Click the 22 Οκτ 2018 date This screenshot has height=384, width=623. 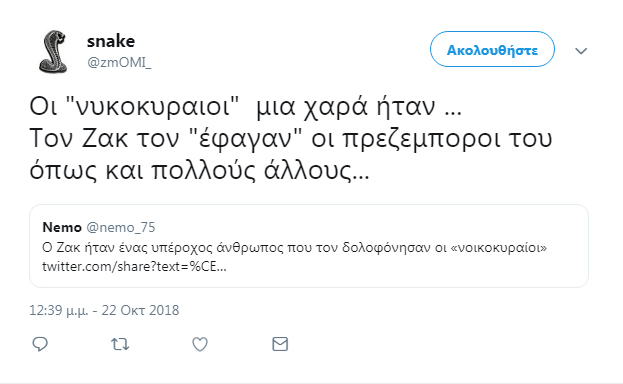pyautogui.click(x=140, y=310)
